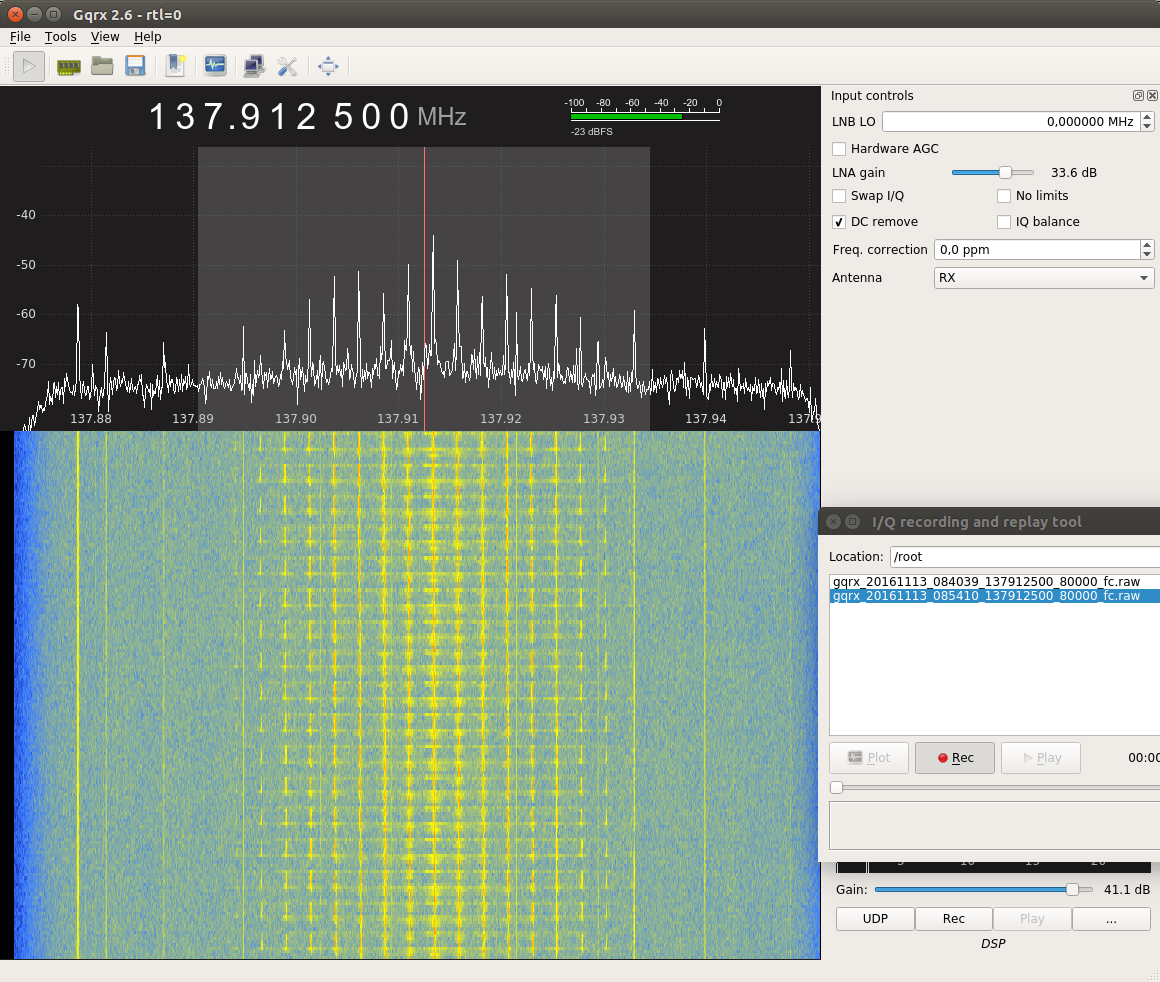
Task: Click the audio Play button above DSP
Action: pos(1032,918)
